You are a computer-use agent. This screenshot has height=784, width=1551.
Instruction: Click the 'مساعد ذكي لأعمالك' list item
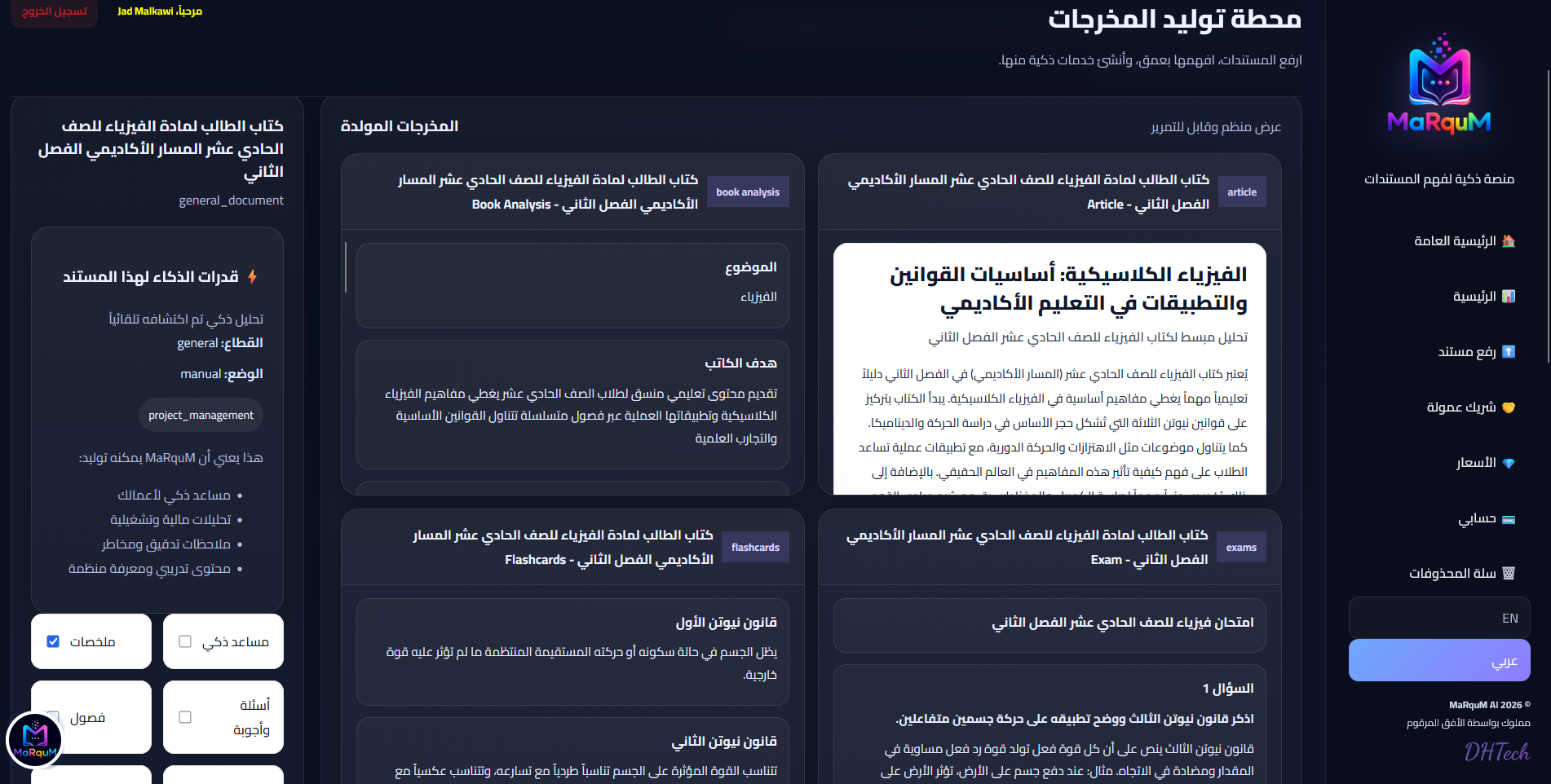tap(174, 496)
